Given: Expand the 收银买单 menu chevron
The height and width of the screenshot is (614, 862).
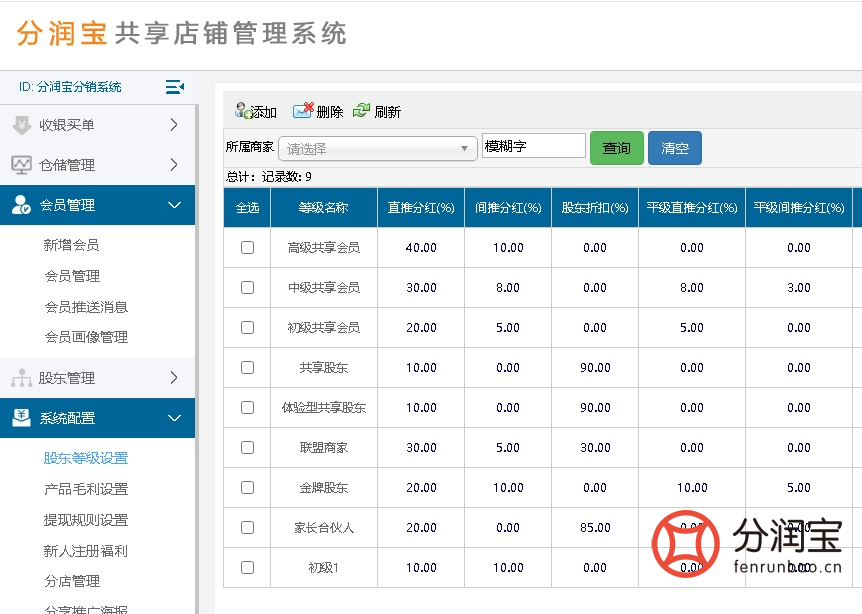Looking at the screenshot, I should (172, 124).
